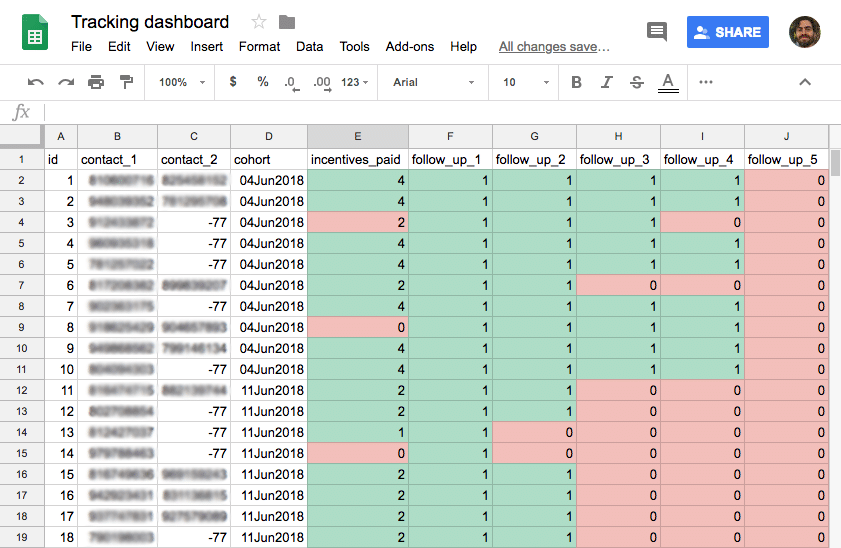Screen dimensions: 841x548
Task: Click the -77 contact_2 cell in row 5
Action: (x=194, y=243)
